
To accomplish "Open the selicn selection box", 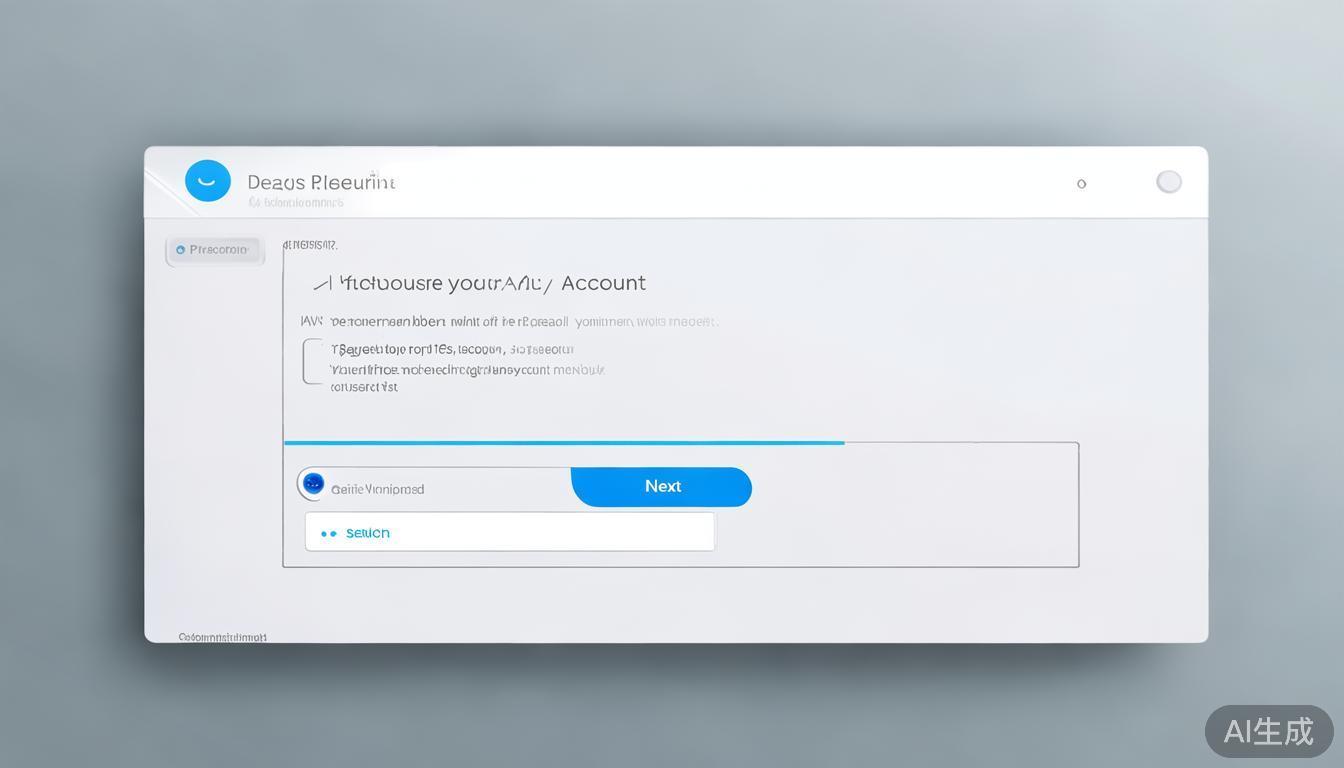I will pyautogui.click(x=510, y=532).
